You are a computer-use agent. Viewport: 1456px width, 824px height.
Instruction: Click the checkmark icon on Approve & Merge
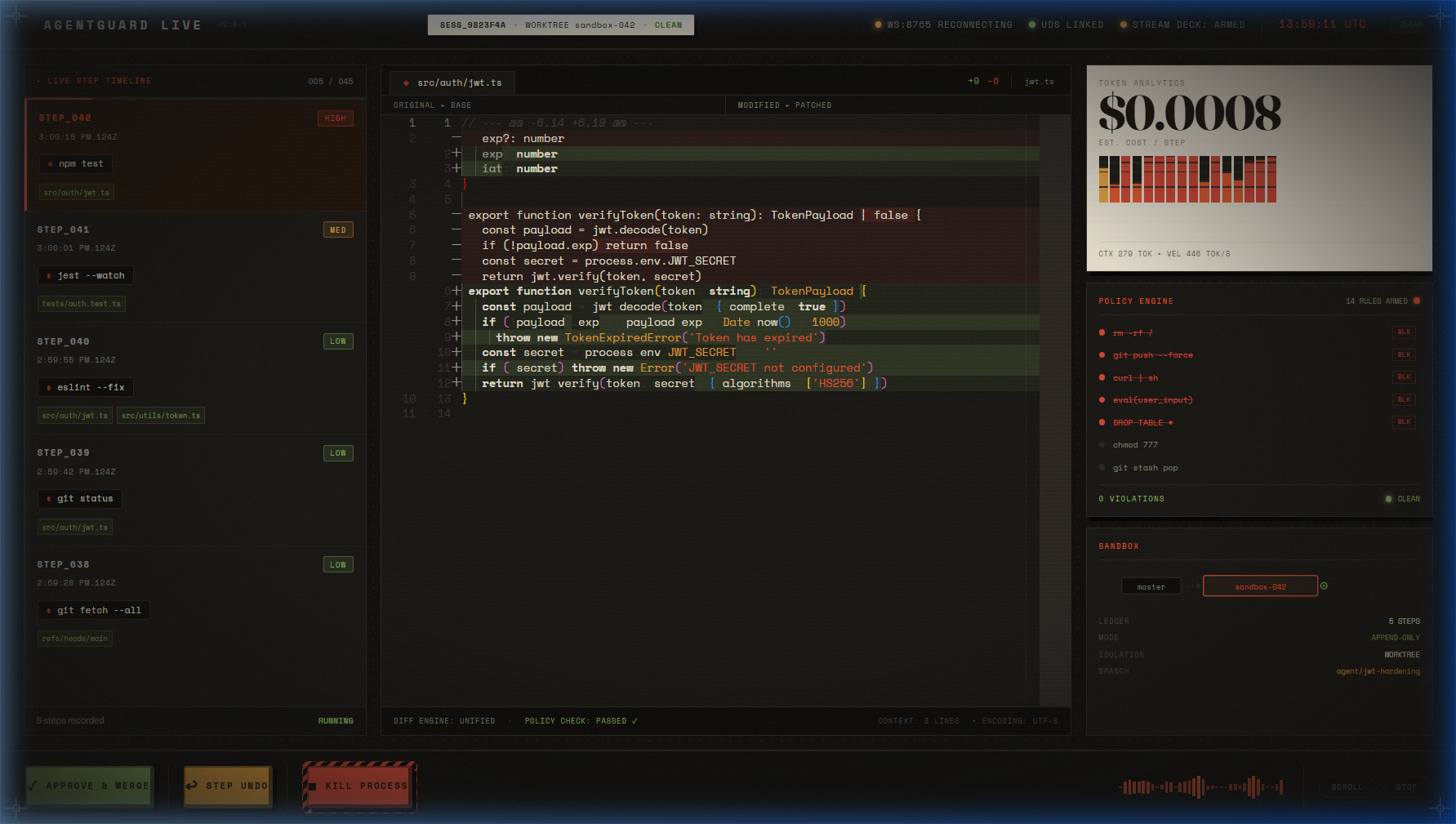(x=33, y=786)
